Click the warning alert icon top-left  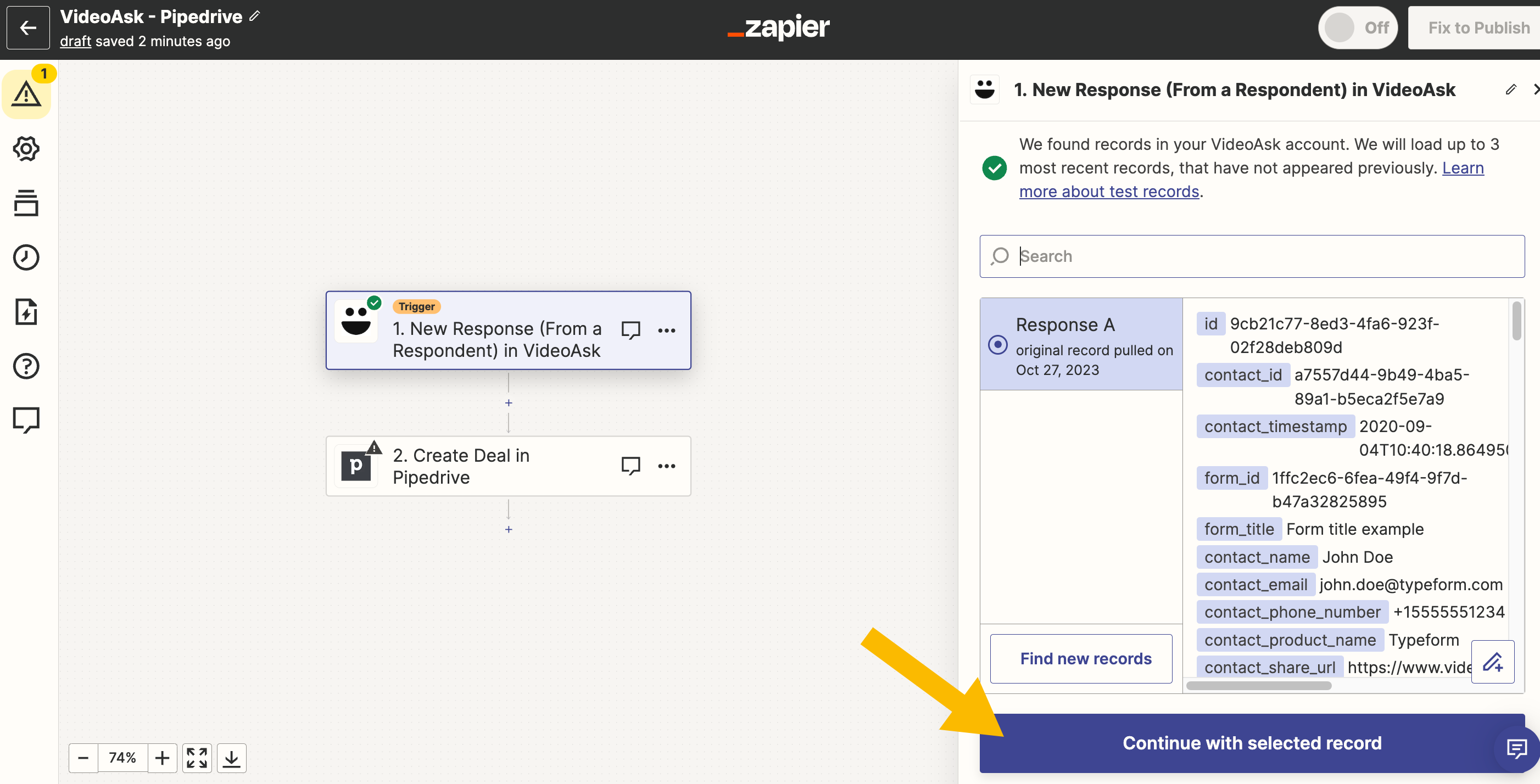point(27,93)
